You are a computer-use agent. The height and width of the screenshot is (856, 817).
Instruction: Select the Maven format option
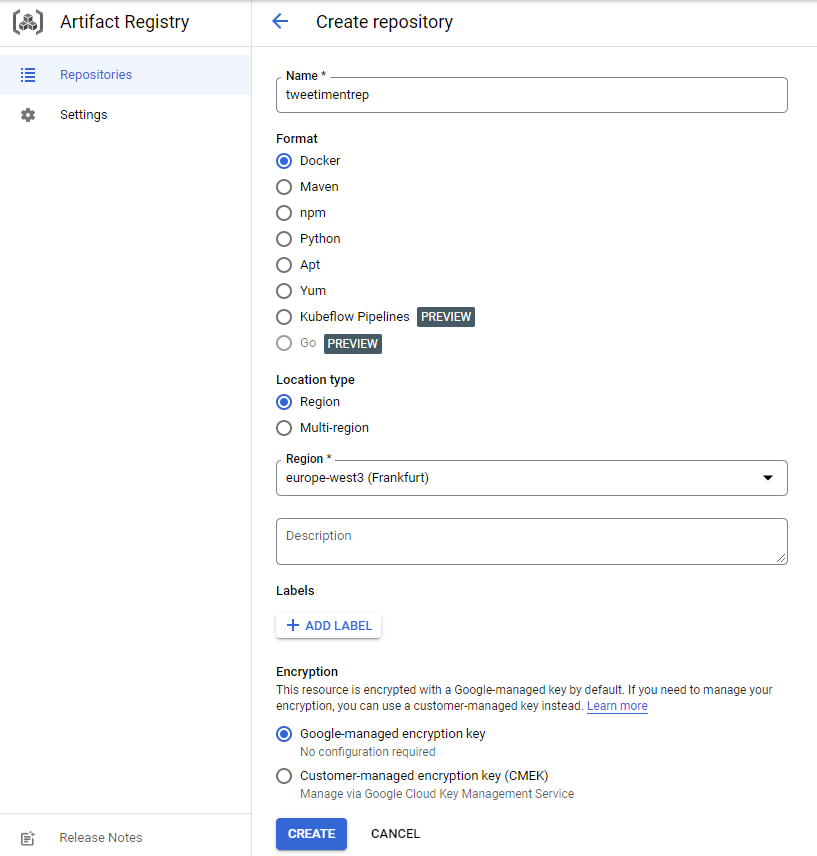pyautogui.click(x=284, y=187)
